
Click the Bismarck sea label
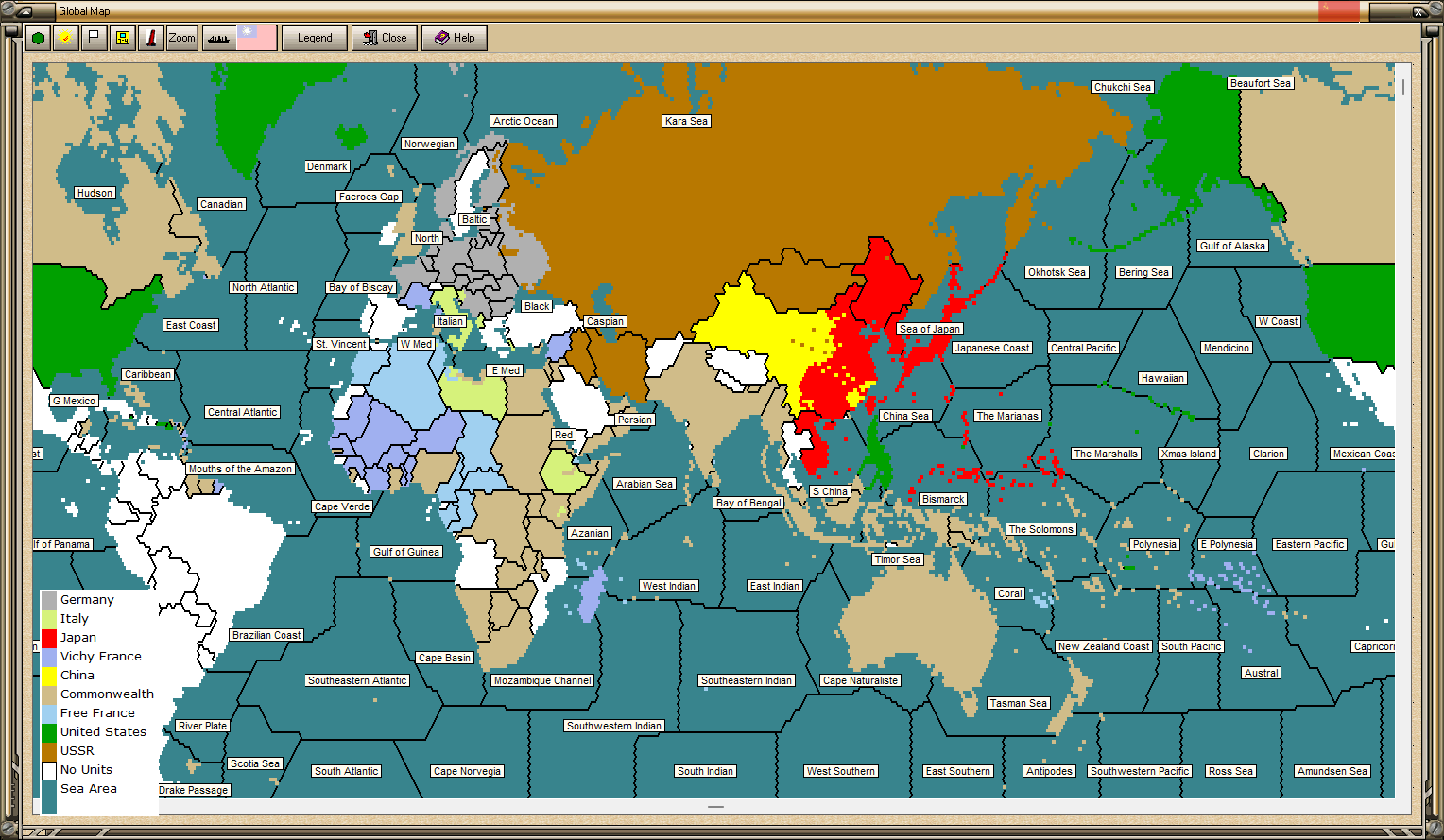[943, 499]
